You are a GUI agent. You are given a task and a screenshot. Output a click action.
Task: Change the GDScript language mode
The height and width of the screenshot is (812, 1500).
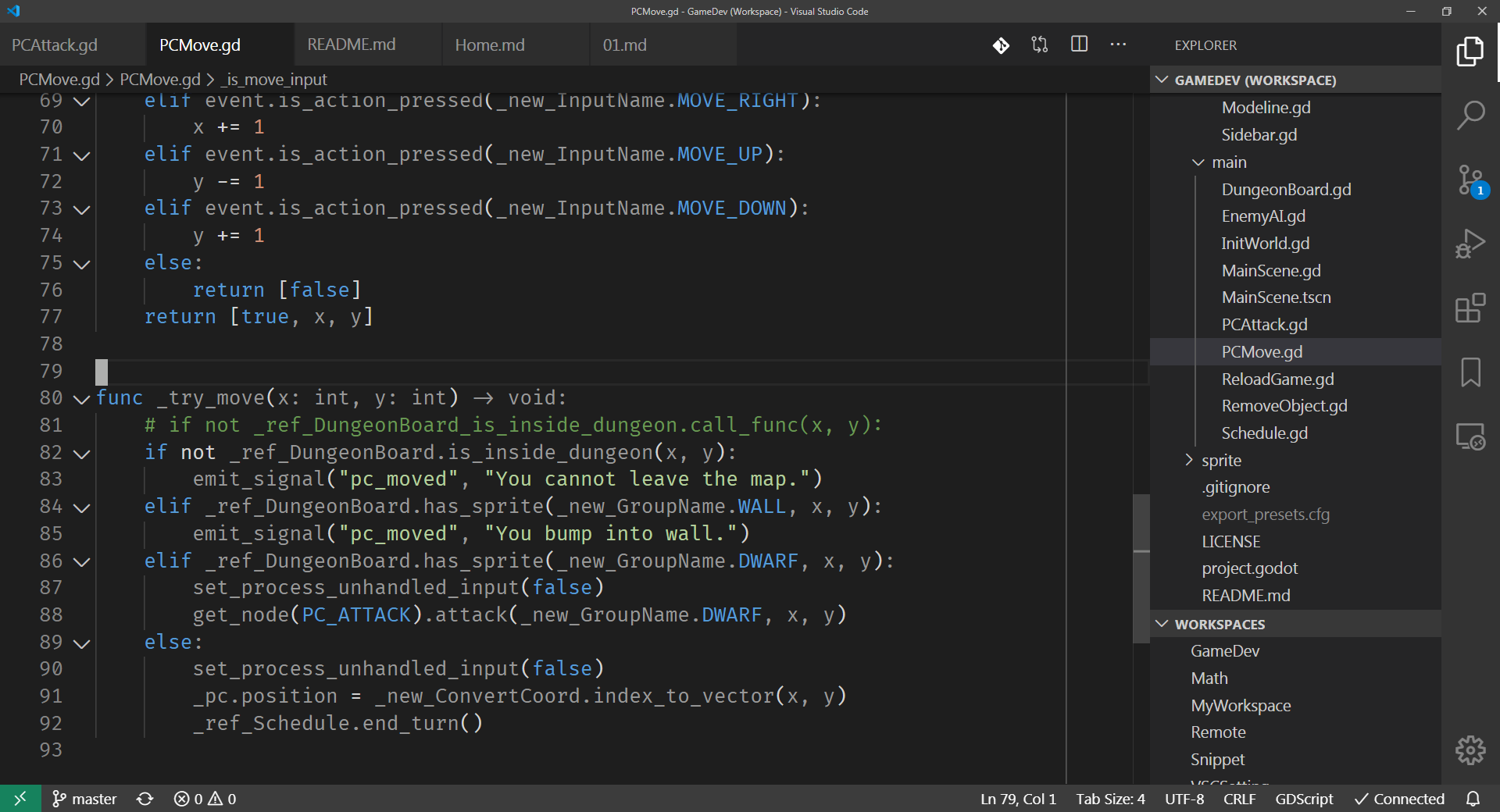coord(1304,799)
